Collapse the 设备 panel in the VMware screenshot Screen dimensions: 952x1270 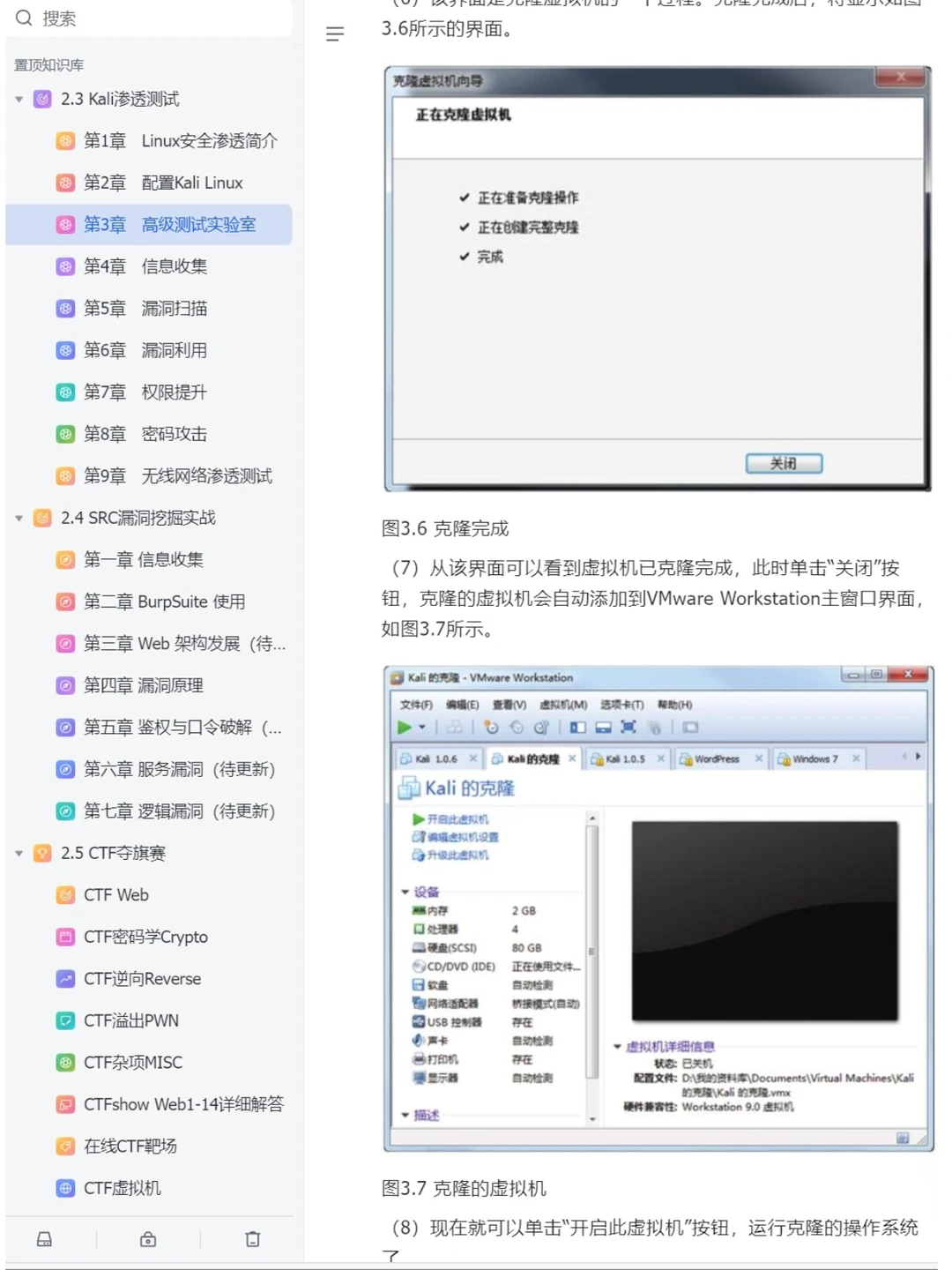tap(405, 892)
